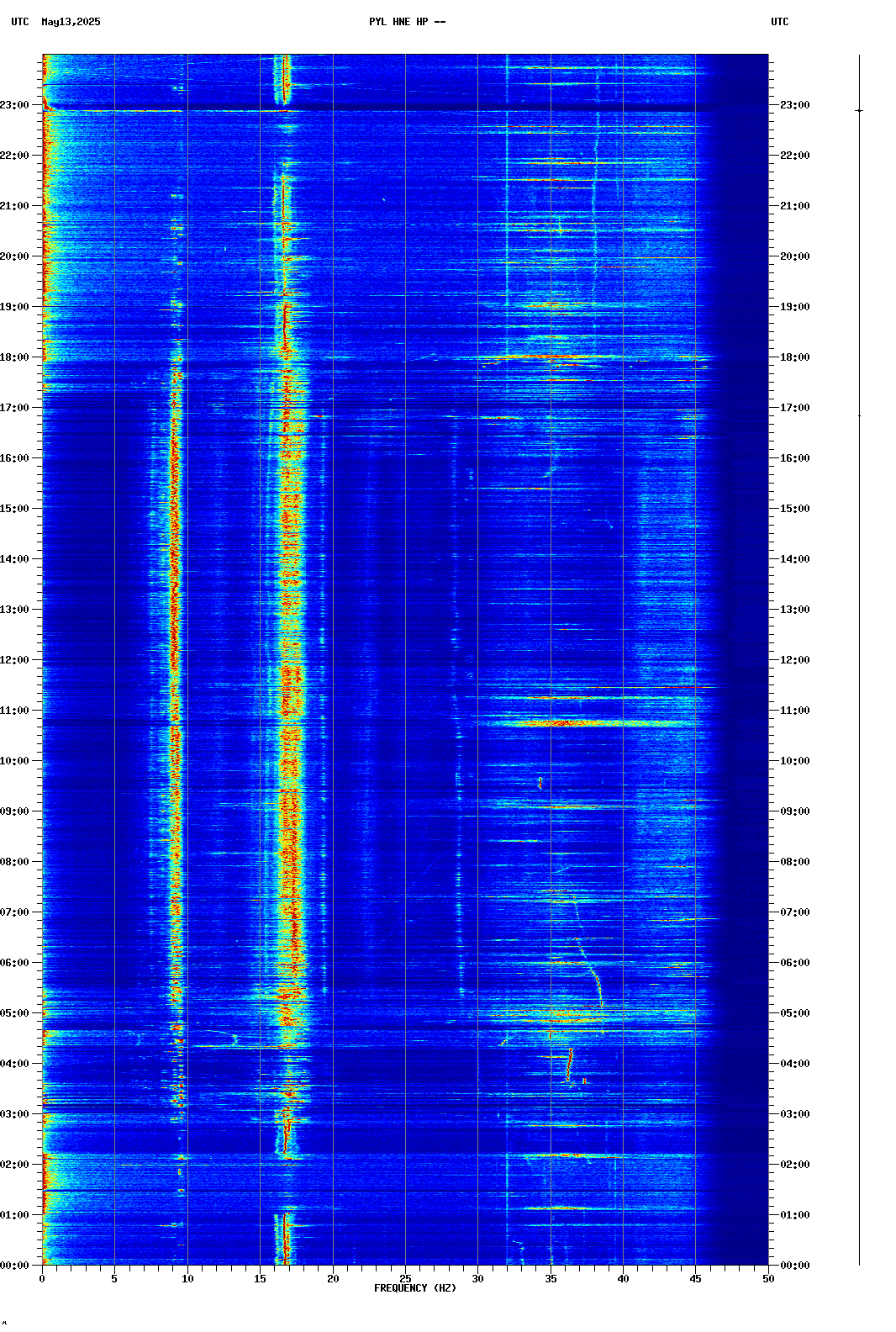Select 21:00 on the left time axis
The width and height of the screenshot is (896, 1332).
15,206
